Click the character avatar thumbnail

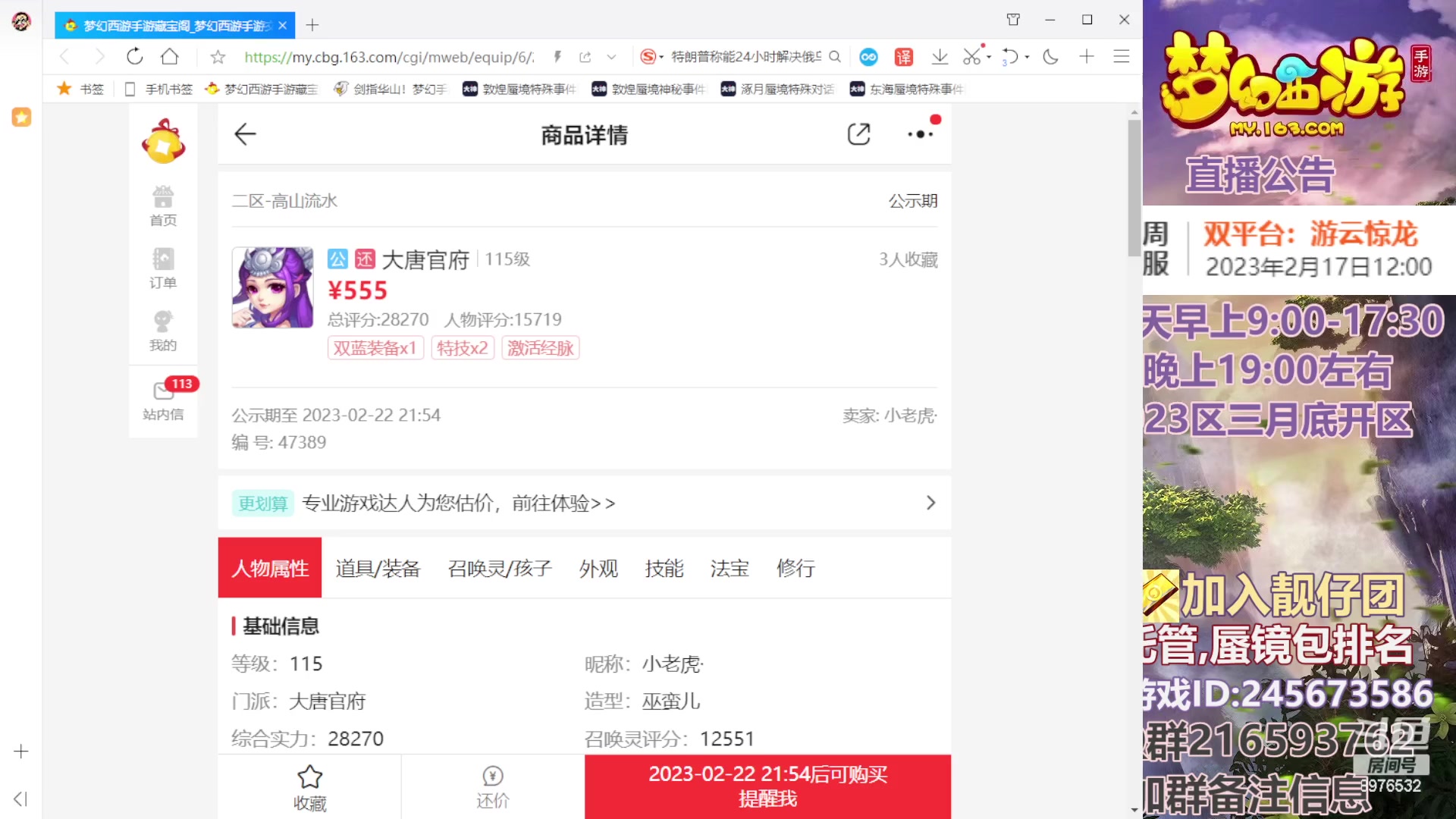[x=272, y=287]
